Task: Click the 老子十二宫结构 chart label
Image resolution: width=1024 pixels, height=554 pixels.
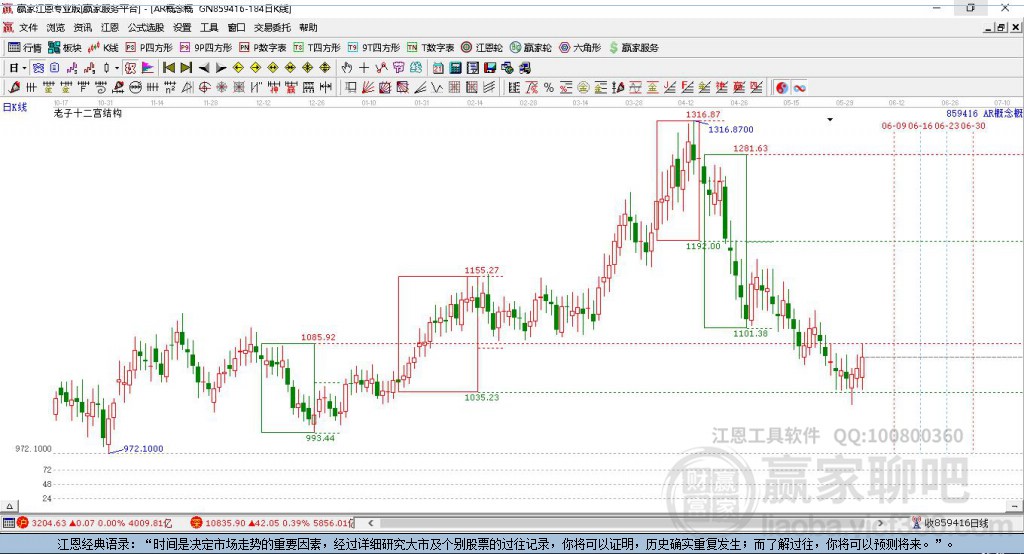Action: click(88, 113)
